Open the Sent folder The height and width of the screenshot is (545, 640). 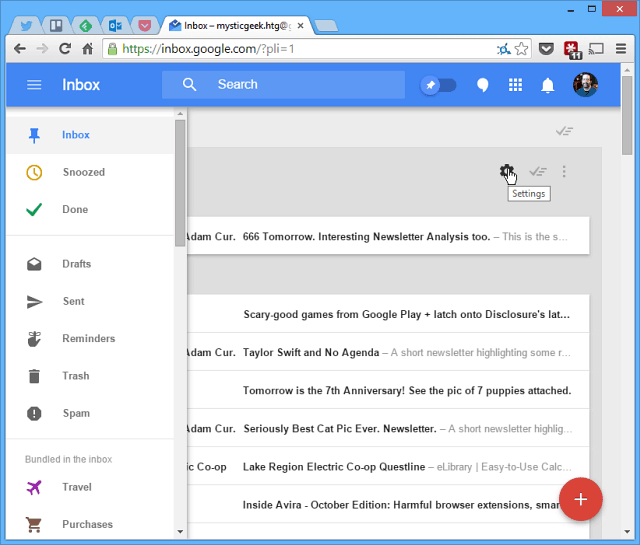coord(90,301)
